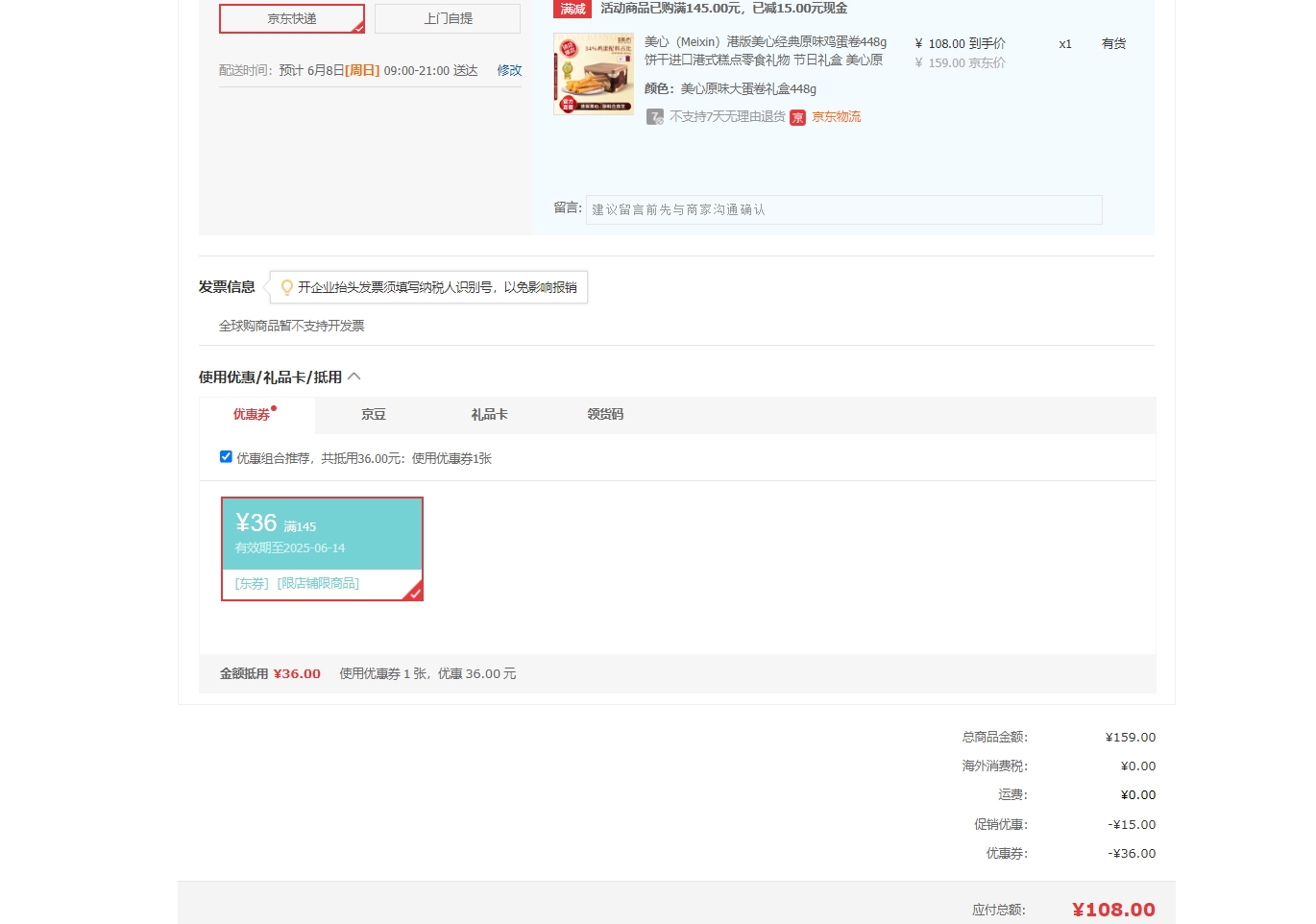The image size is (1316, 924).
Task: Click the 应付总额 ¥108.00 total
Action: 1113,910
